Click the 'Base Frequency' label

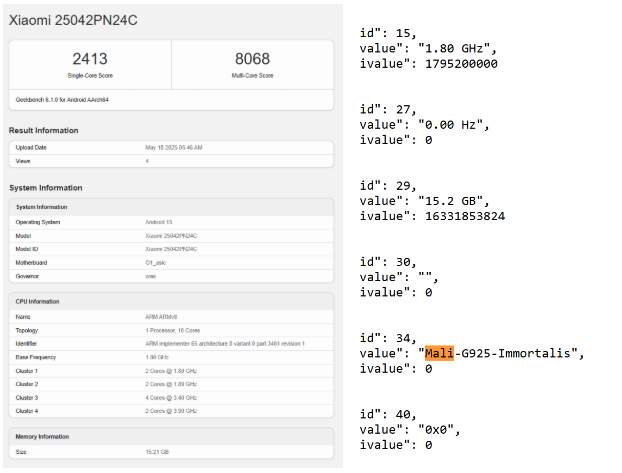36,358
